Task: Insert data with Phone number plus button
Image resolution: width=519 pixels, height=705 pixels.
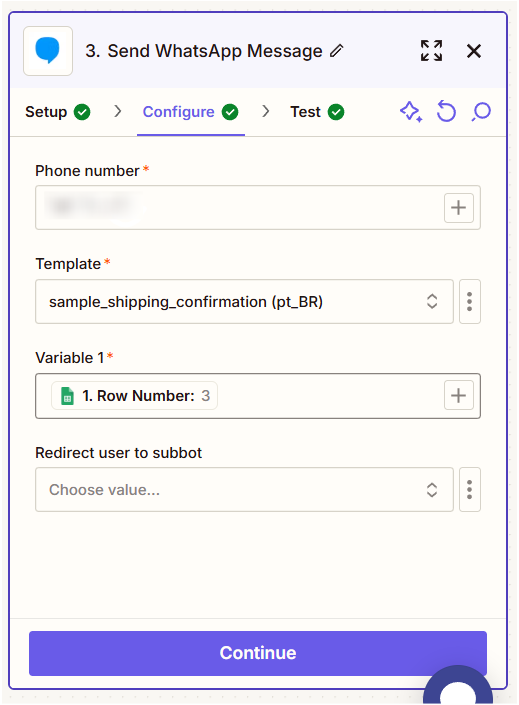Action: (x=459, y=208)
